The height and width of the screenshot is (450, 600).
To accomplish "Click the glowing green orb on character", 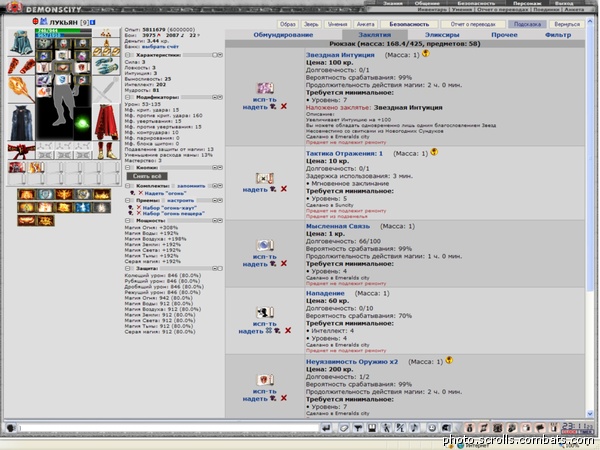I will pyautogui.click(x=82, y=123).
